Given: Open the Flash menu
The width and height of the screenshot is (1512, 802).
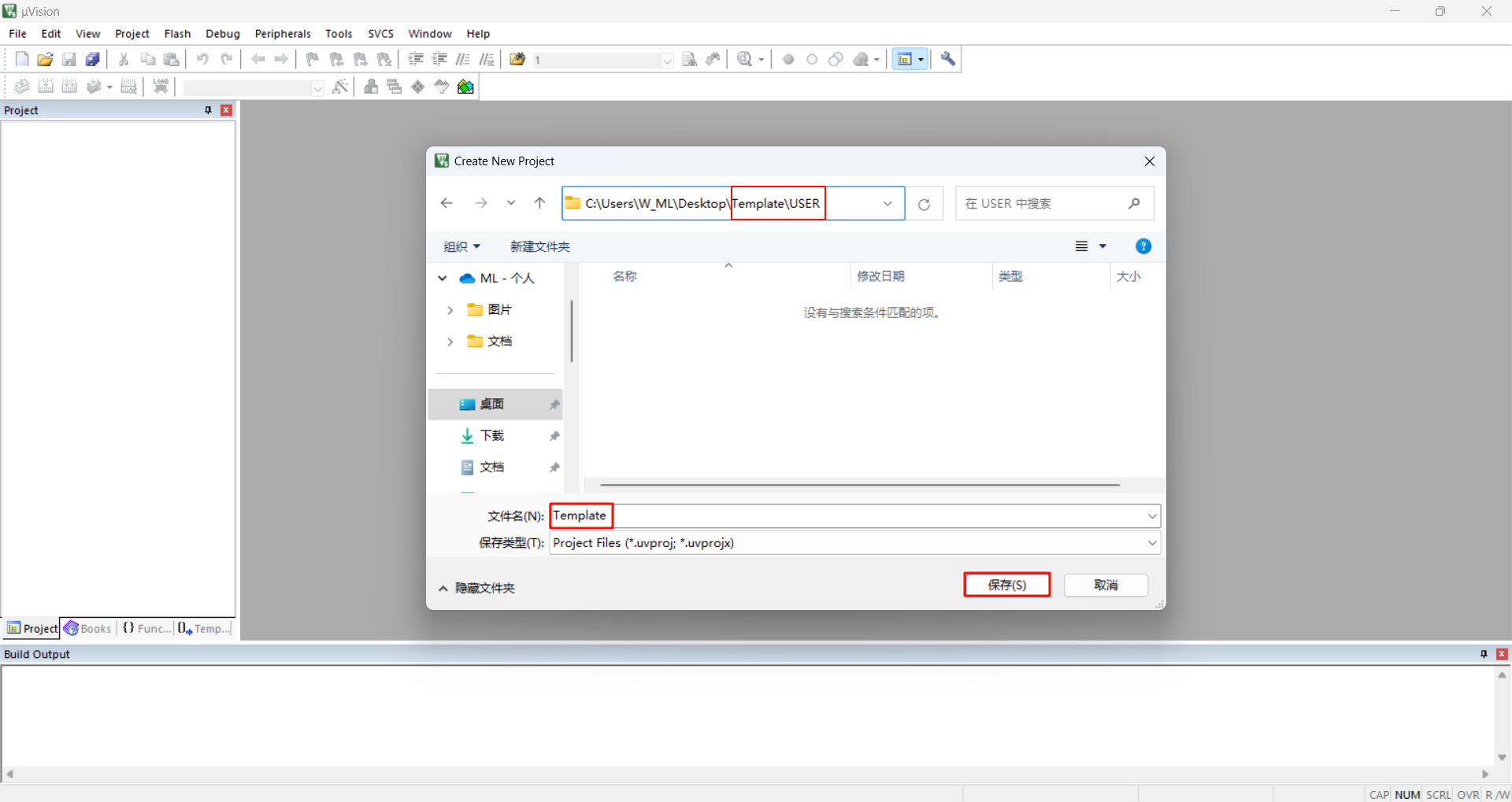Looking at the screenshot, I should (x=177, y=33).
